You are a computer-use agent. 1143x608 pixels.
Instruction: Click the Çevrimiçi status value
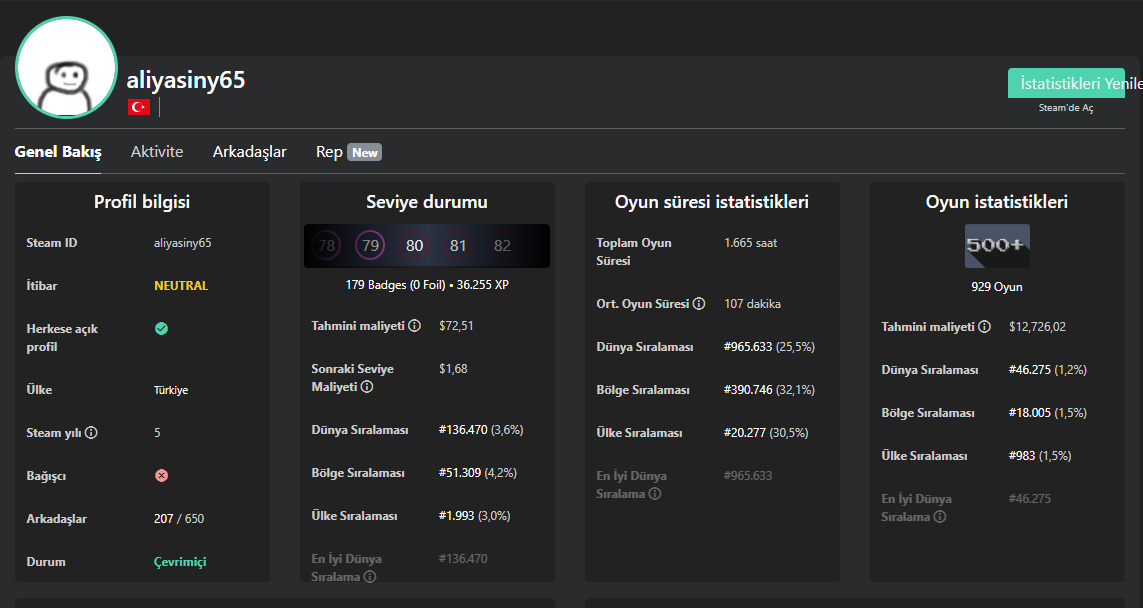(x=180, y=562)
